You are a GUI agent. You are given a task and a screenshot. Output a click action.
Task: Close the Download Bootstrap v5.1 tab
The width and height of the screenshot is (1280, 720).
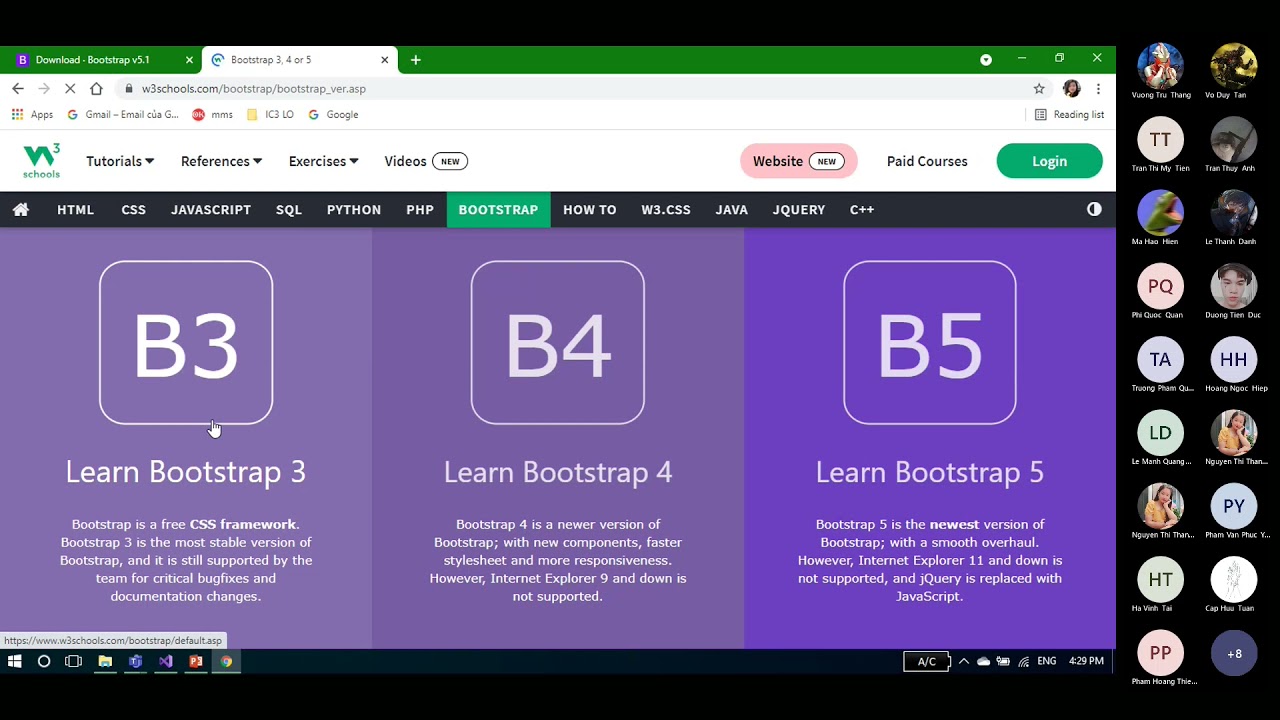(x=190, y=60)
